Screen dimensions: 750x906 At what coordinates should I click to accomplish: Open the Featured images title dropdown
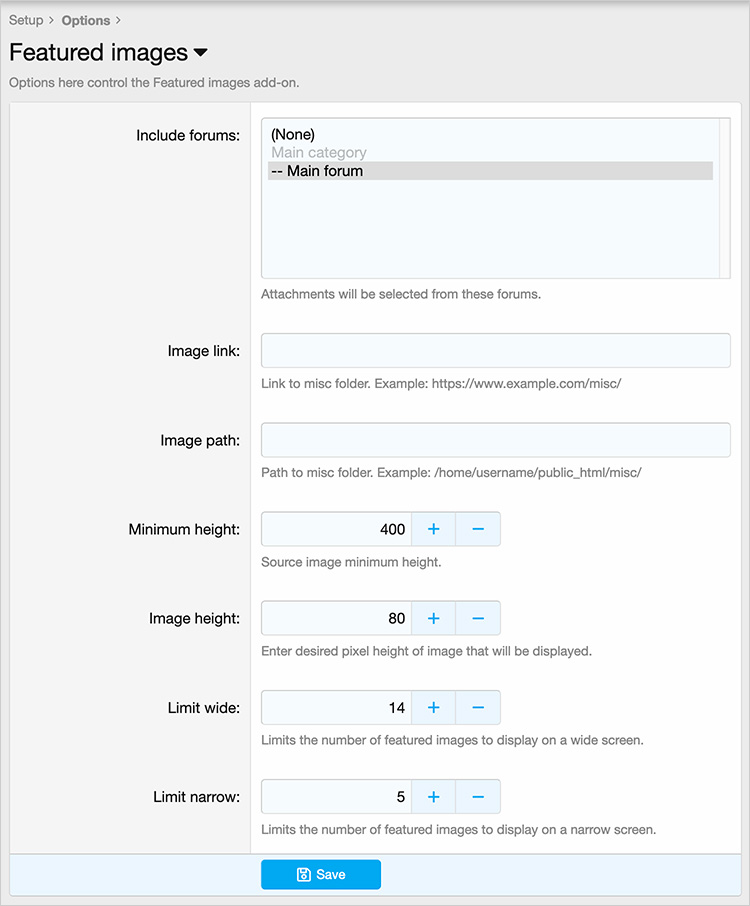200,53
